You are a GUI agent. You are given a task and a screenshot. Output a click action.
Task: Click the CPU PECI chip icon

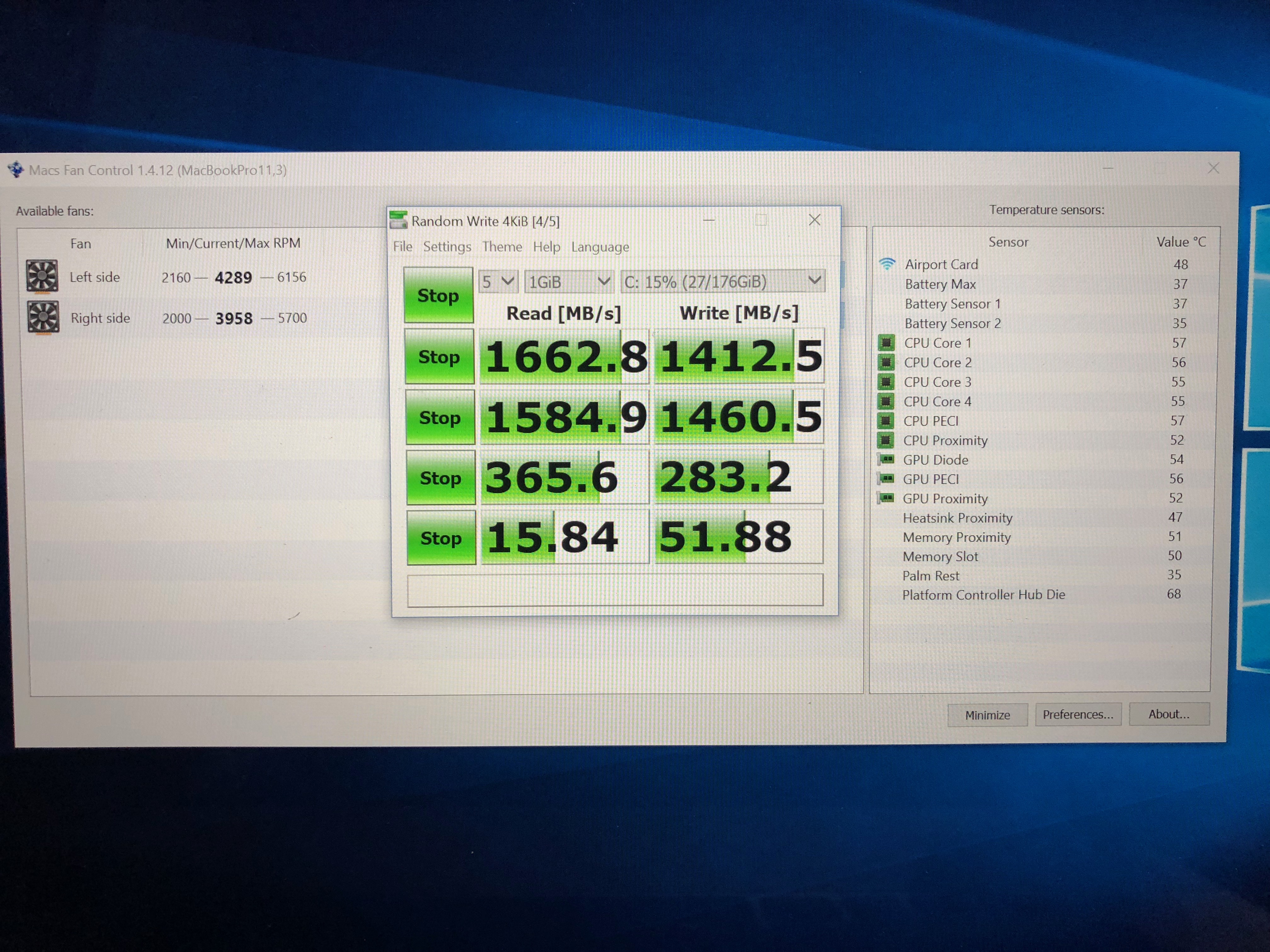click(886, 421)
